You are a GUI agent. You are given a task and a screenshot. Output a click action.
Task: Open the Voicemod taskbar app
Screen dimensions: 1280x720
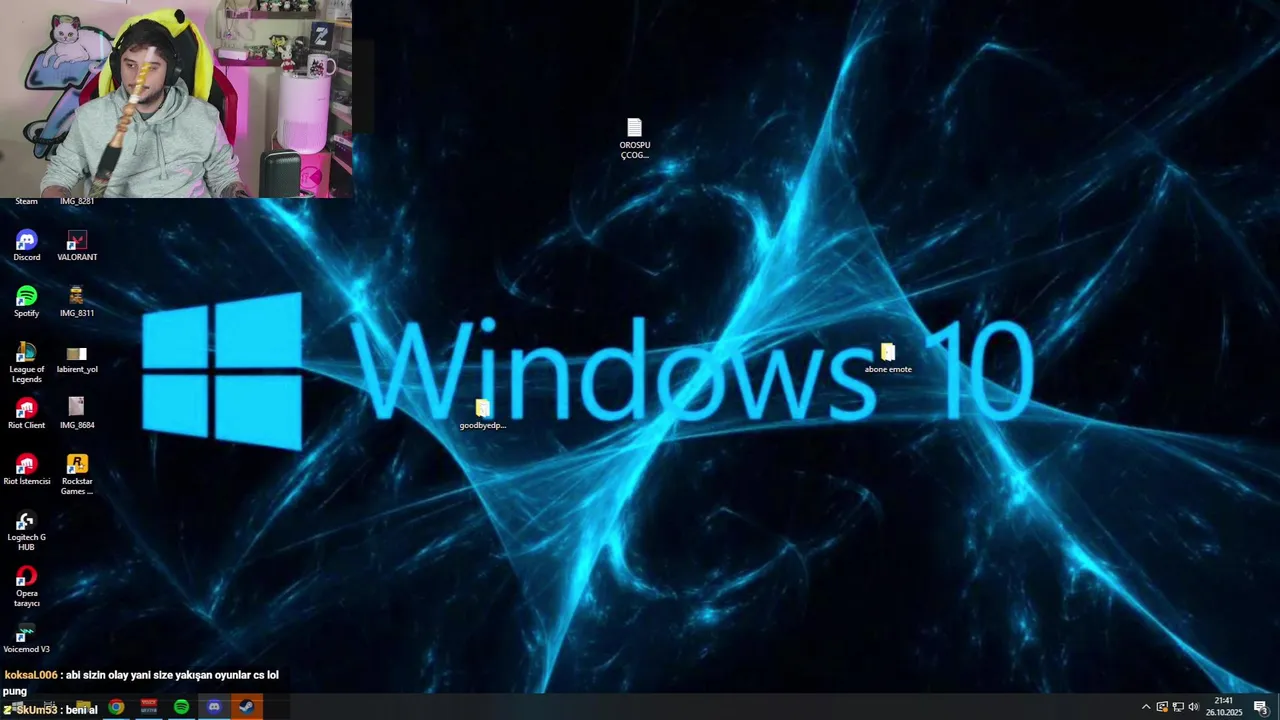[x=149, y=707]
